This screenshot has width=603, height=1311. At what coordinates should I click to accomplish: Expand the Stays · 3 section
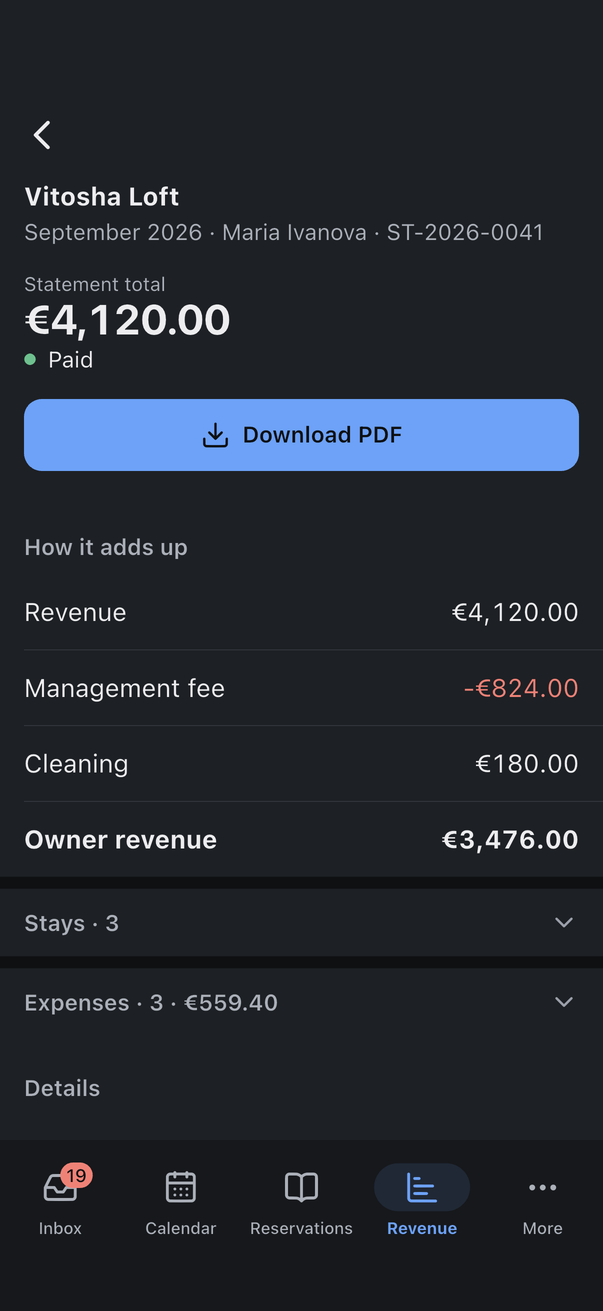click(301, 923)
